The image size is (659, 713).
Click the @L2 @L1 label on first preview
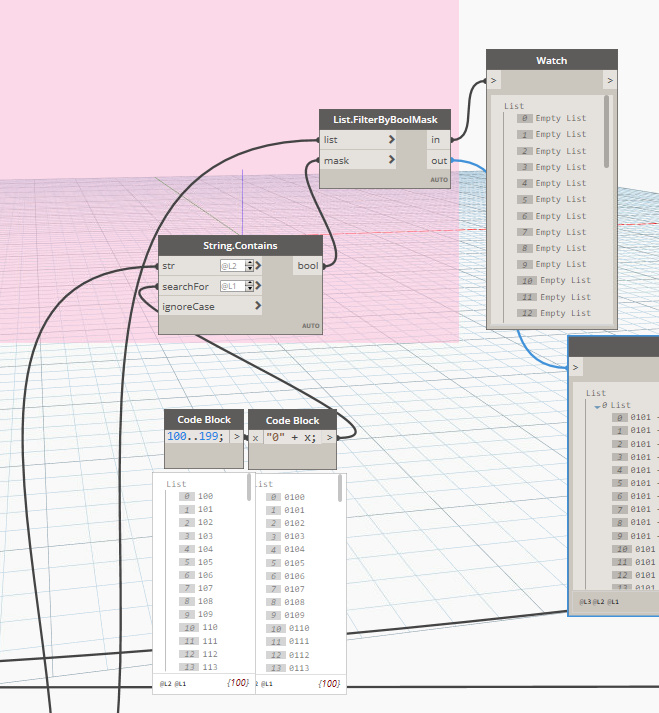click(x=173, y=683)
